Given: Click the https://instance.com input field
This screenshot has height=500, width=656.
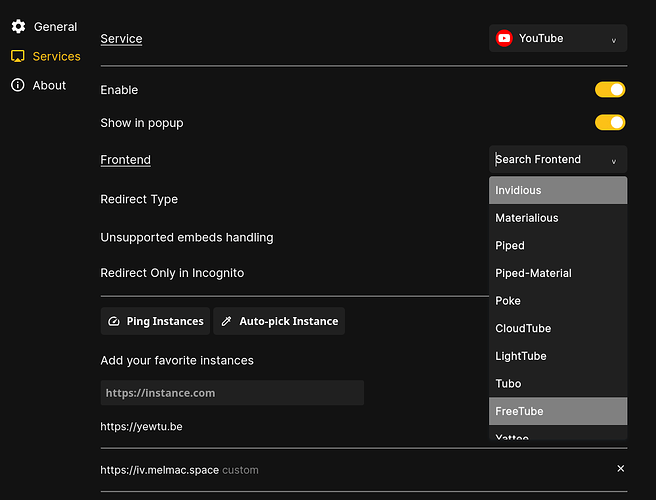Looking at the screenshot, I should coord(232,392).
